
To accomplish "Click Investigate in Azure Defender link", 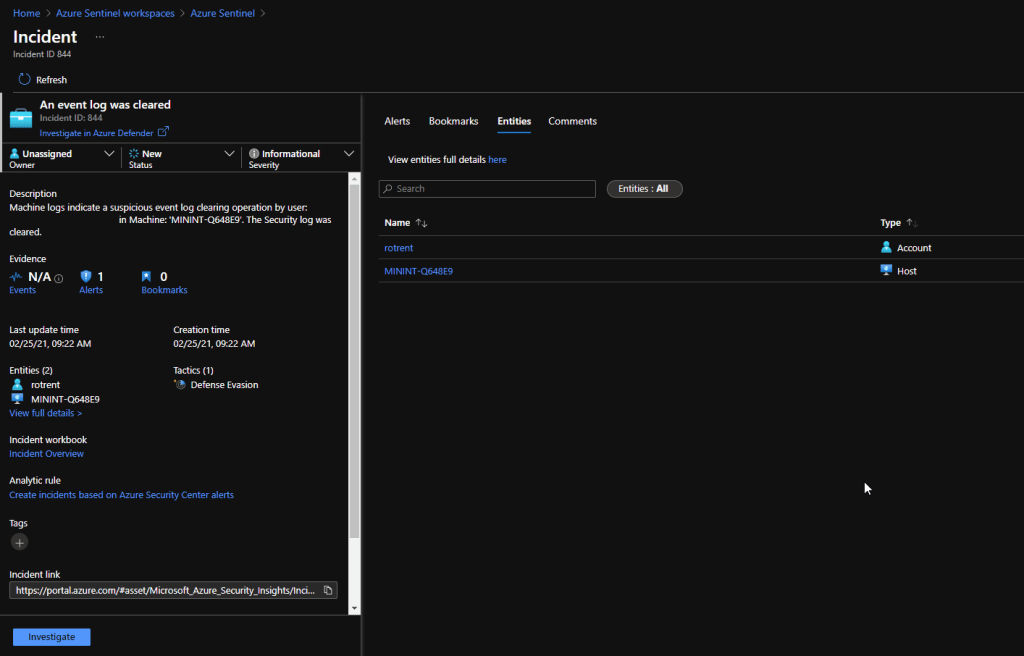I will click(x=96, y=133).
